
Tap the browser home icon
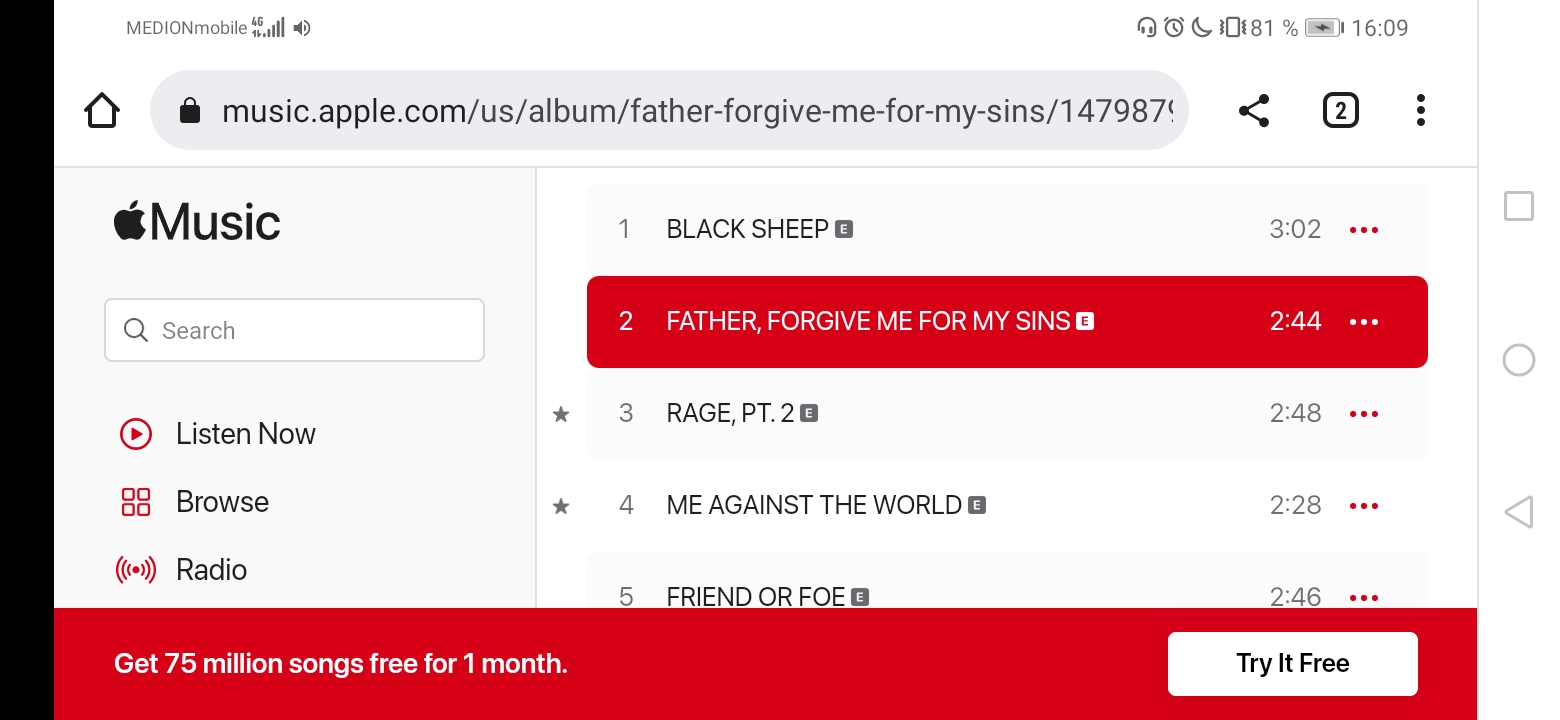point(102,110)
